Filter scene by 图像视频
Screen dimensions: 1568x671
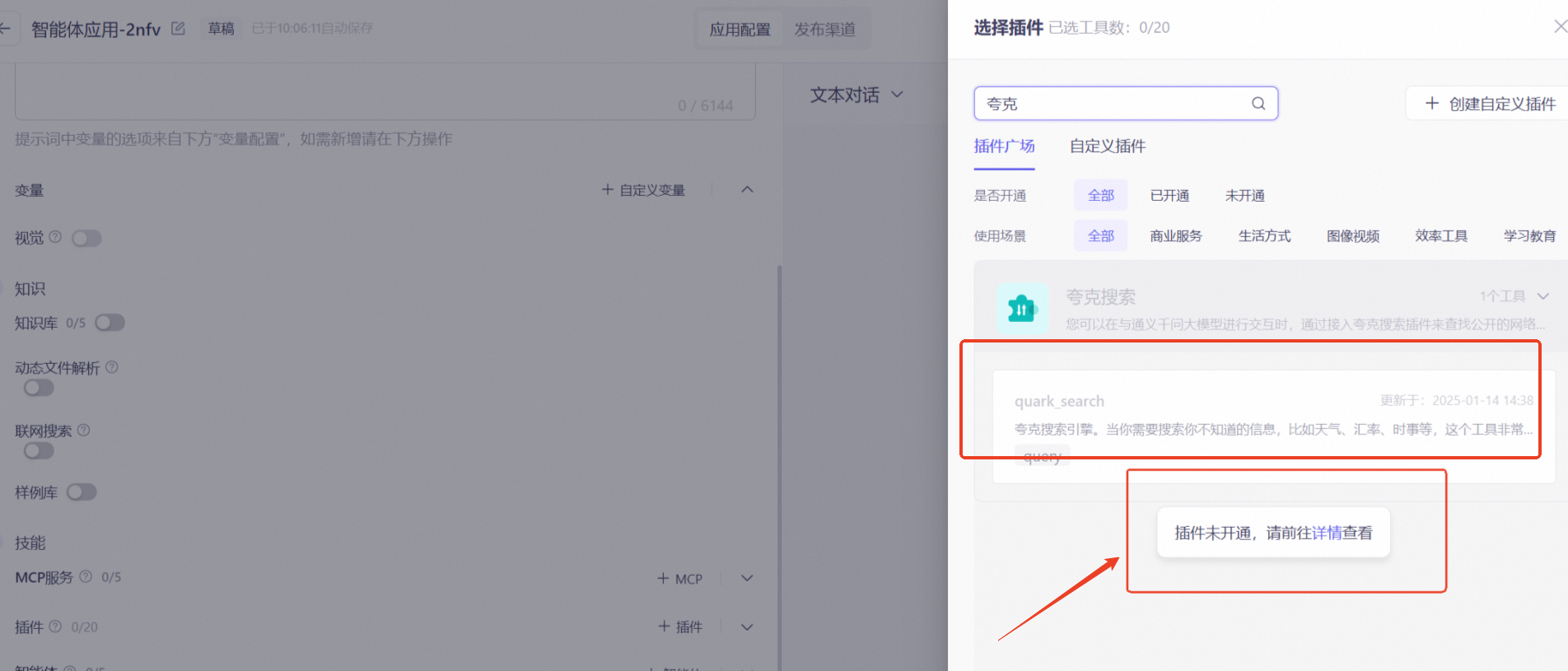tap(1353, 235)
